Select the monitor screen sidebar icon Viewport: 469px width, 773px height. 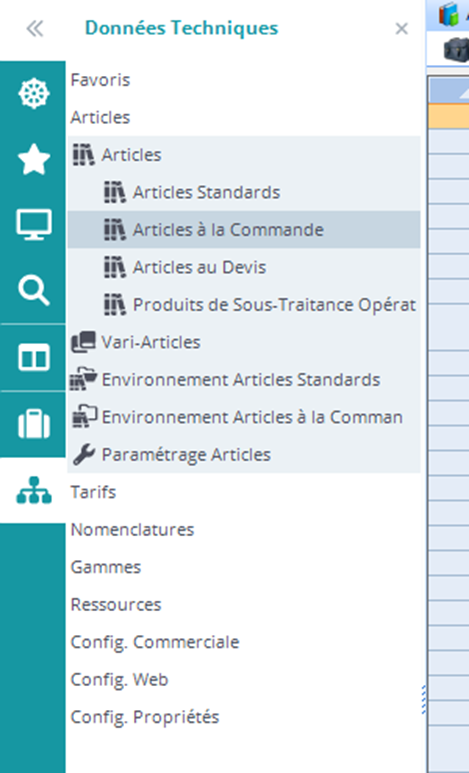pos(34,224)
